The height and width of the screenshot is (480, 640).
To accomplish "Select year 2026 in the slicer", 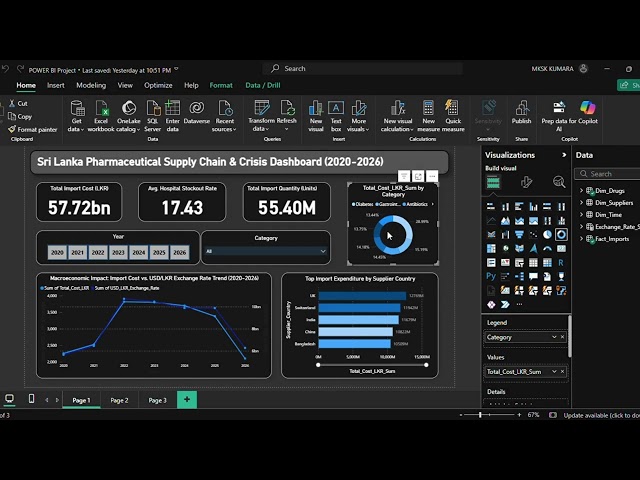I will pyautogui.click(x=180, y=252).
